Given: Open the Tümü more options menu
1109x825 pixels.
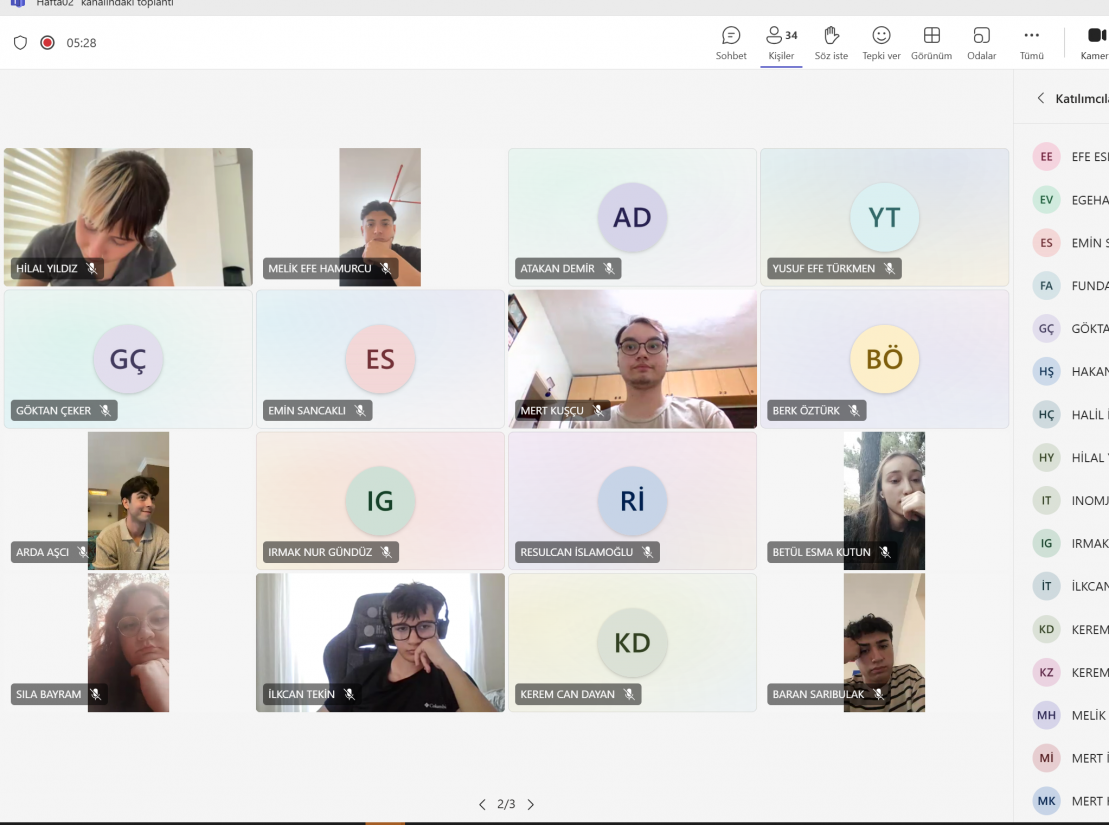Looking at the screenshot, I should [x=1031, y=43].
